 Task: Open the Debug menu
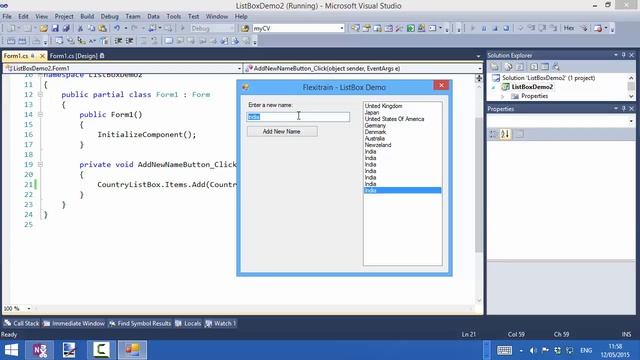[x=109, y=16]
